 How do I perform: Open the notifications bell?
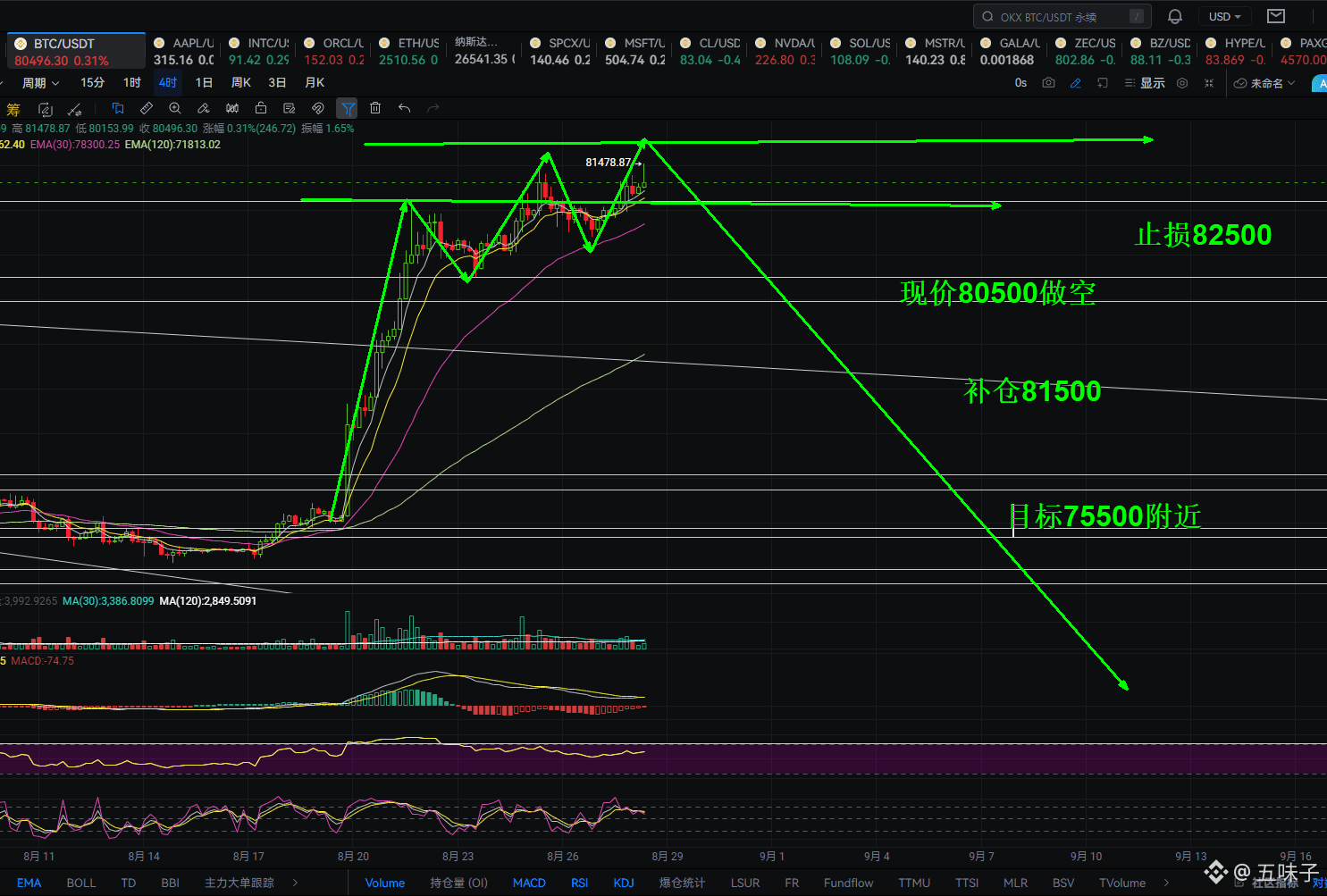(x=1175, y=16)
